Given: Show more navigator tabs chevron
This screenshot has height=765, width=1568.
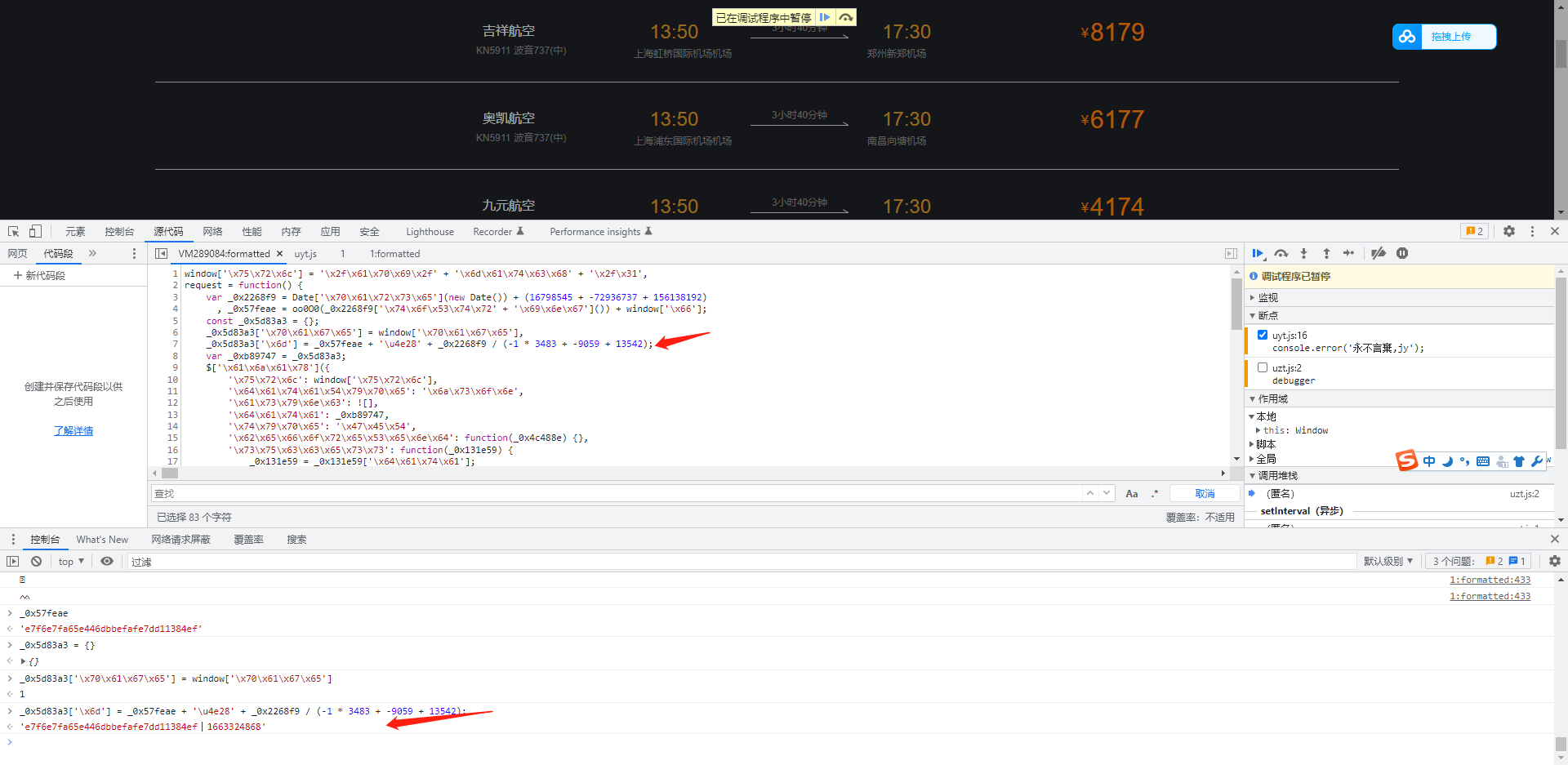Looking at the screenshot, I should click(92, 253).
